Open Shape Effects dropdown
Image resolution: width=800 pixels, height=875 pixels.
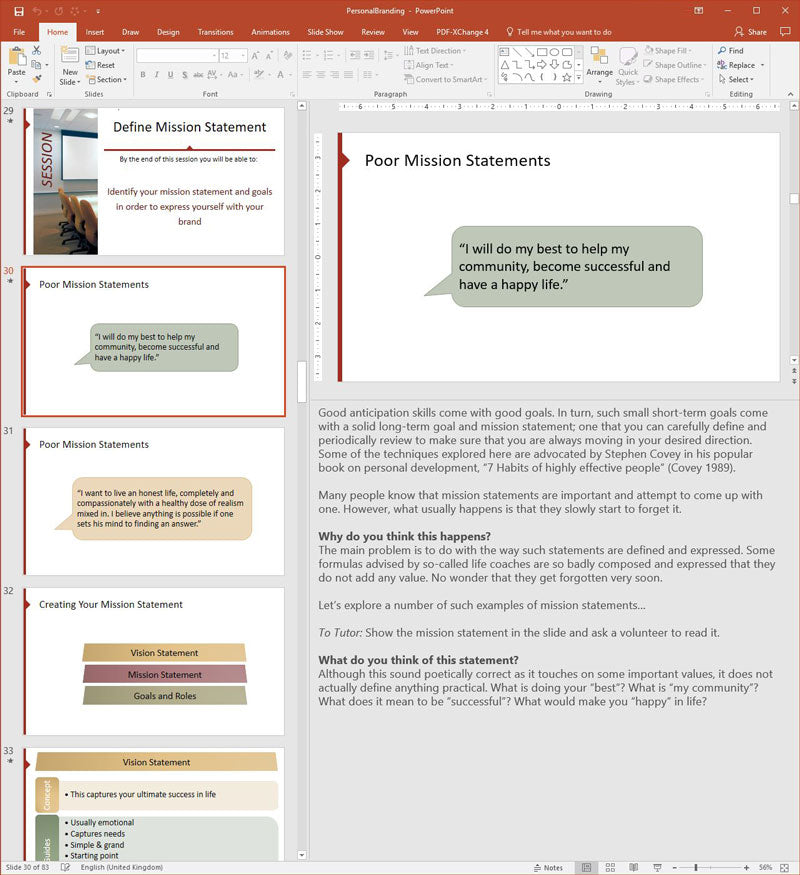673,79
